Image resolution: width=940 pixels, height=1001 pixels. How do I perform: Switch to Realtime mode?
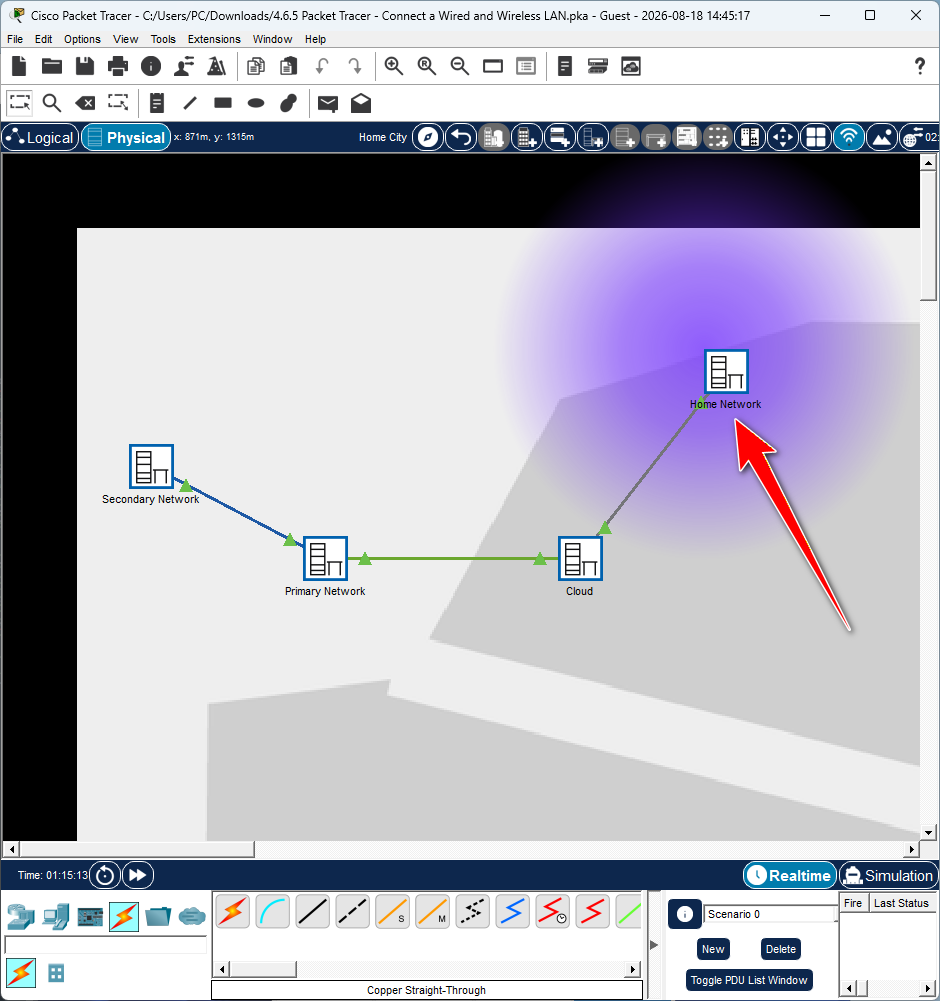tap(790, 875)
